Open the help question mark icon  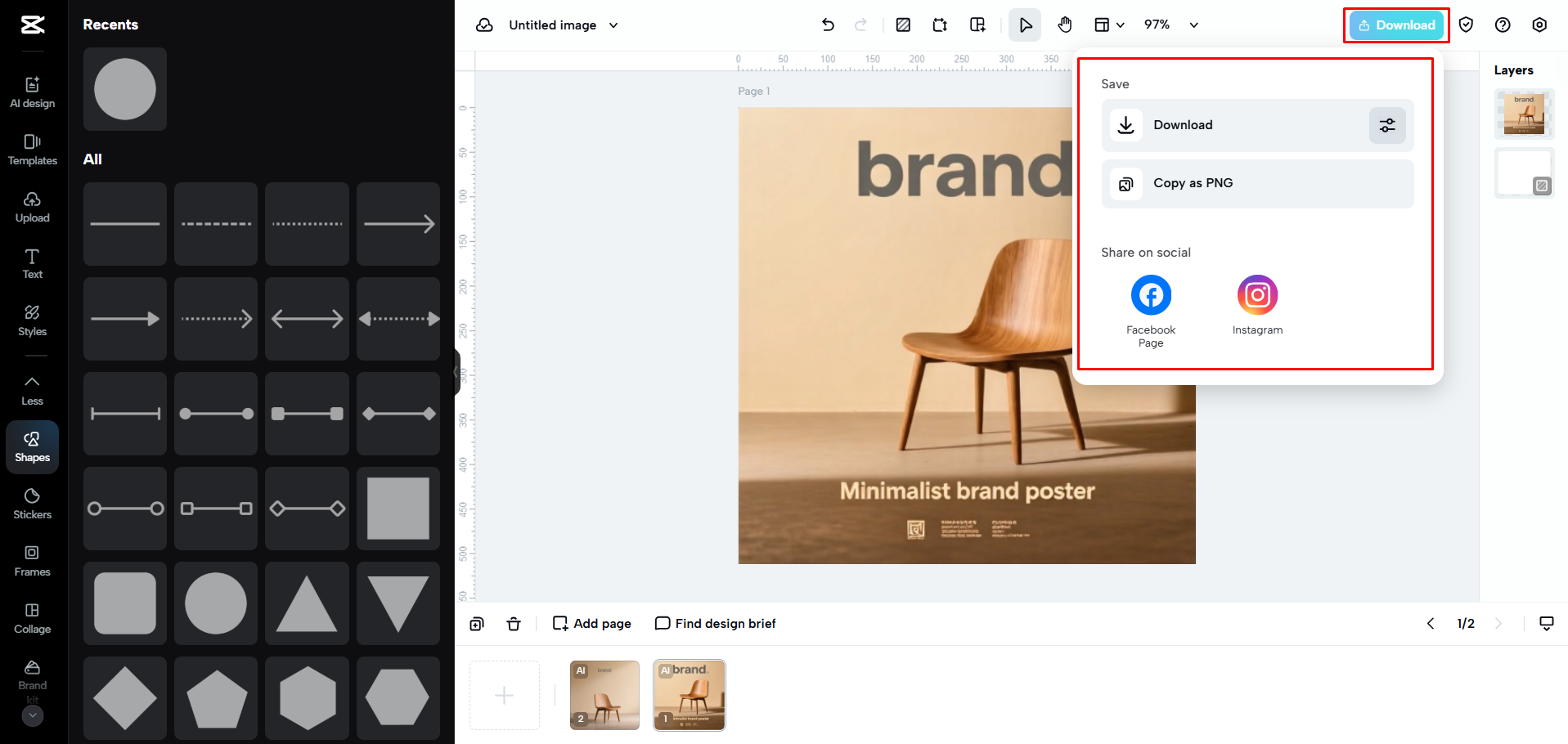click(1503, 25)
